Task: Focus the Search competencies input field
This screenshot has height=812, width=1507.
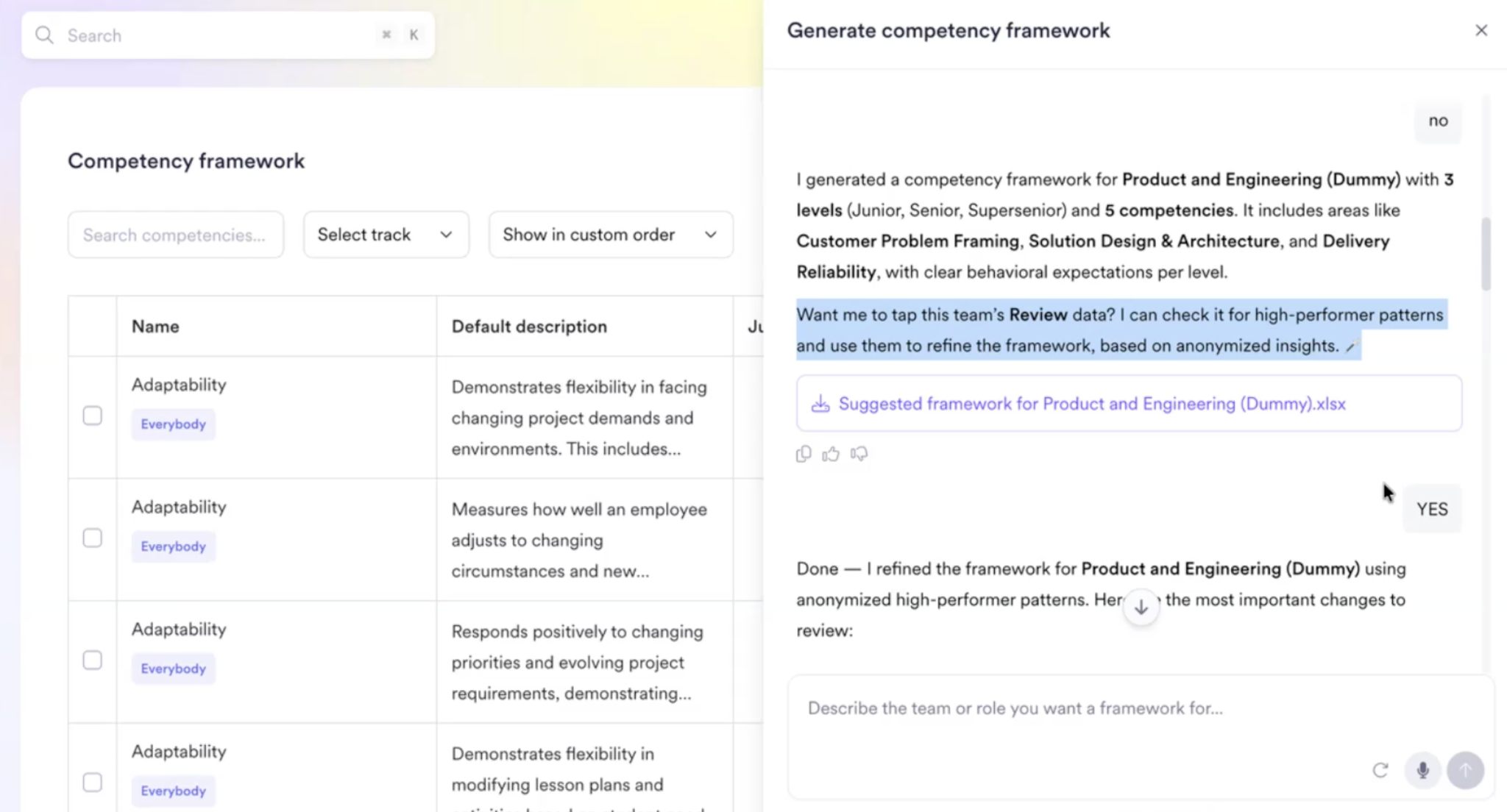Action: (176, 235)
